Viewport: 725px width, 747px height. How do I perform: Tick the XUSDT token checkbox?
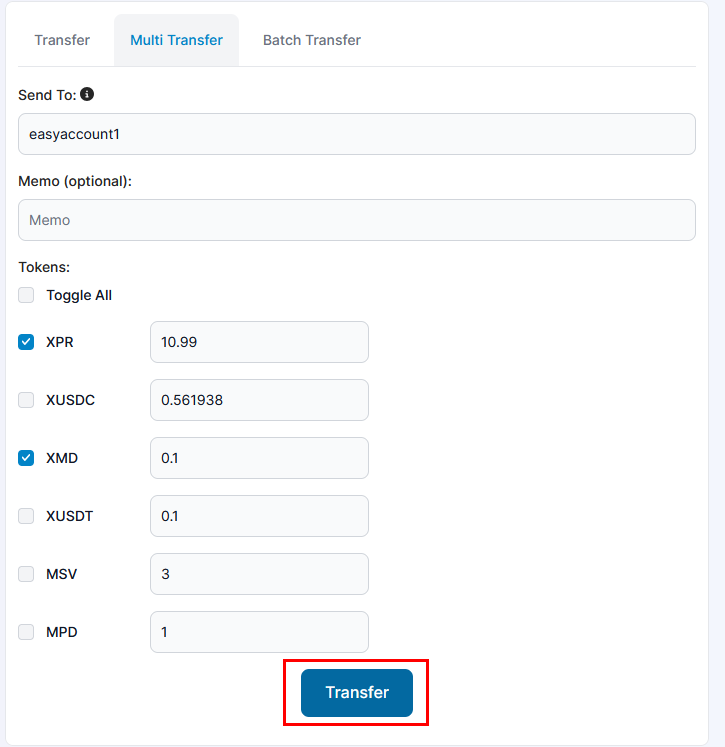27,516
